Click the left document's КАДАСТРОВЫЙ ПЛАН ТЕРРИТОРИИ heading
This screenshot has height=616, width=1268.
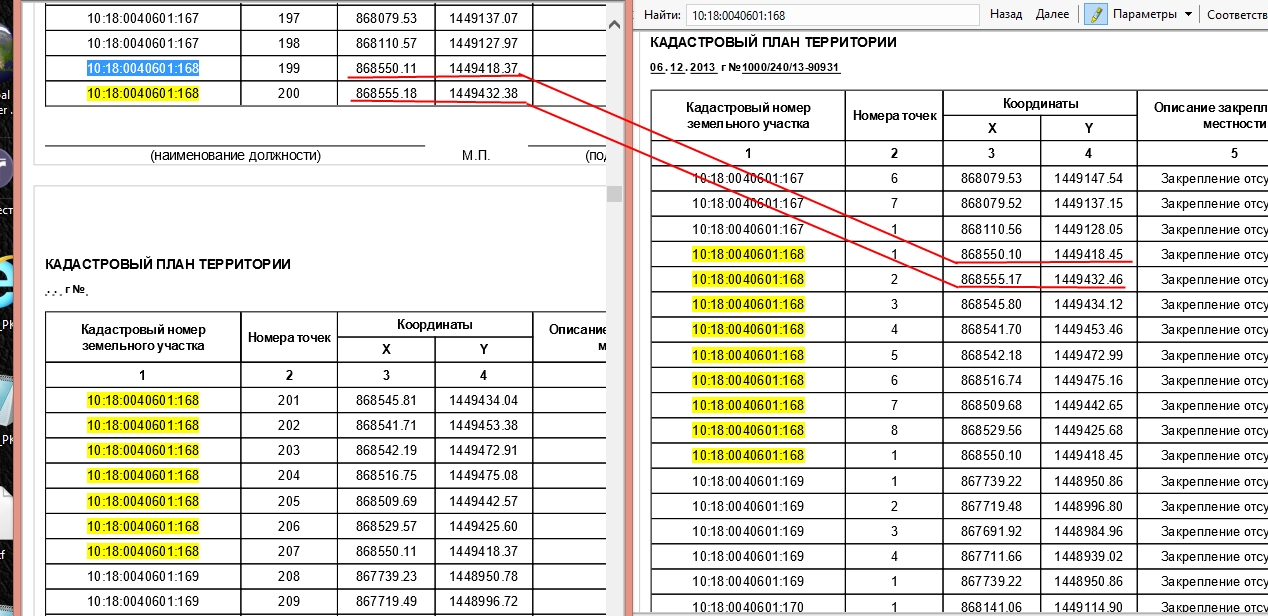pos(168,265)
